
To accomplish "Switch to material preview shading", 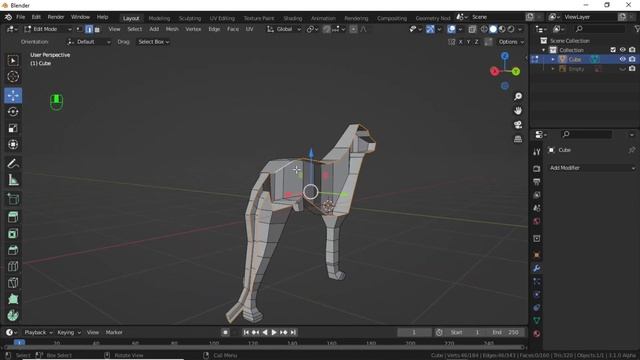I will coord(502,29).
